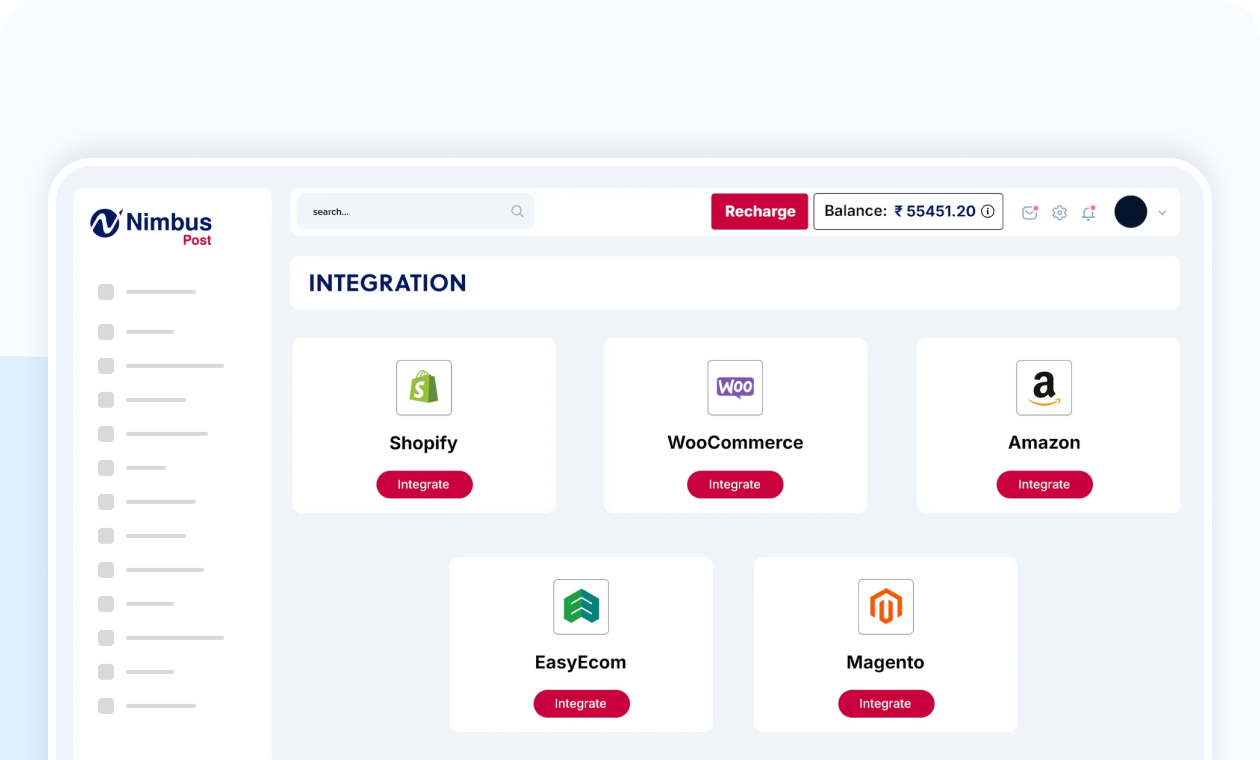Expand the profile dropdown arrow
Image resolution: width=1260 pixels, height=760 pixels.
tap(1162, 212)
